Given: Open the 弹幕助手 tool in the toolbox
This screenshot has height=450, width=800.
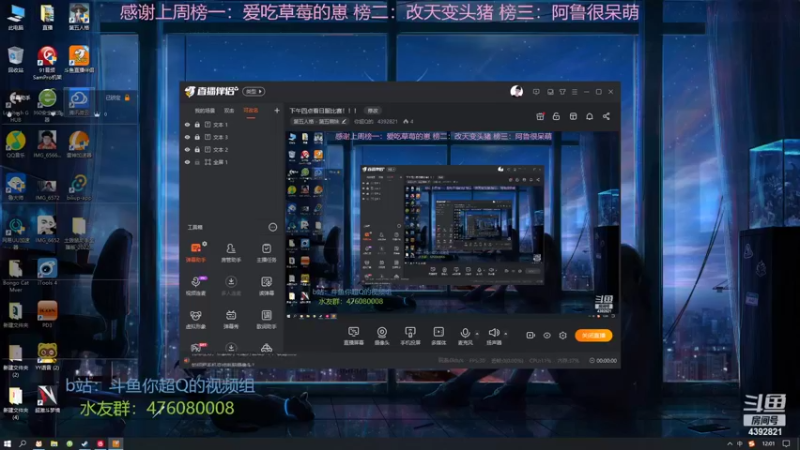Looking at the screenshot, I should click(196, 252).
